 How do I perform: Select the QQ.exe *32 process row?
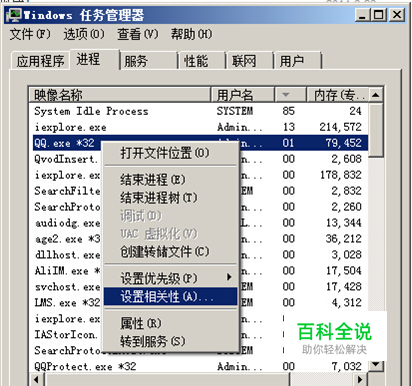[x=199, y=143]
